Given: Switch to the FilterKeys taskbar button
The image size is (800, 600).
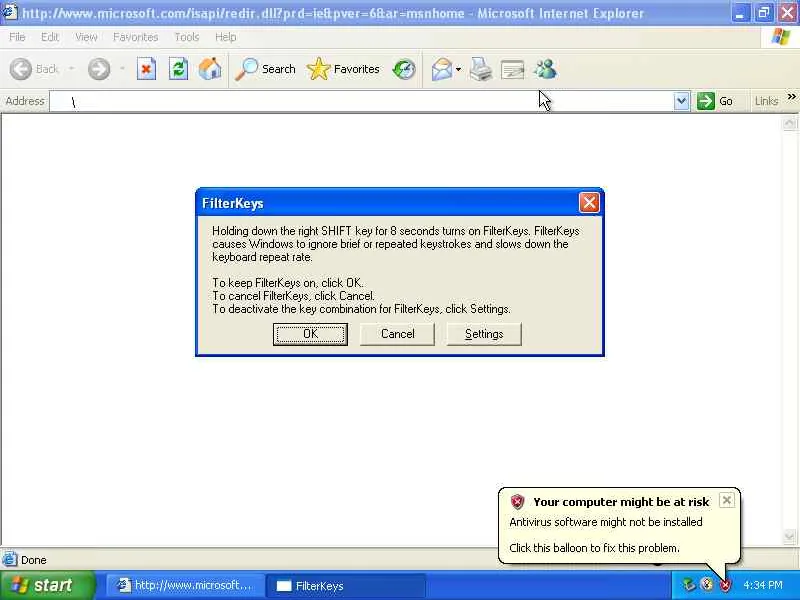Looking at the screenshot, I should coord(346,586).
